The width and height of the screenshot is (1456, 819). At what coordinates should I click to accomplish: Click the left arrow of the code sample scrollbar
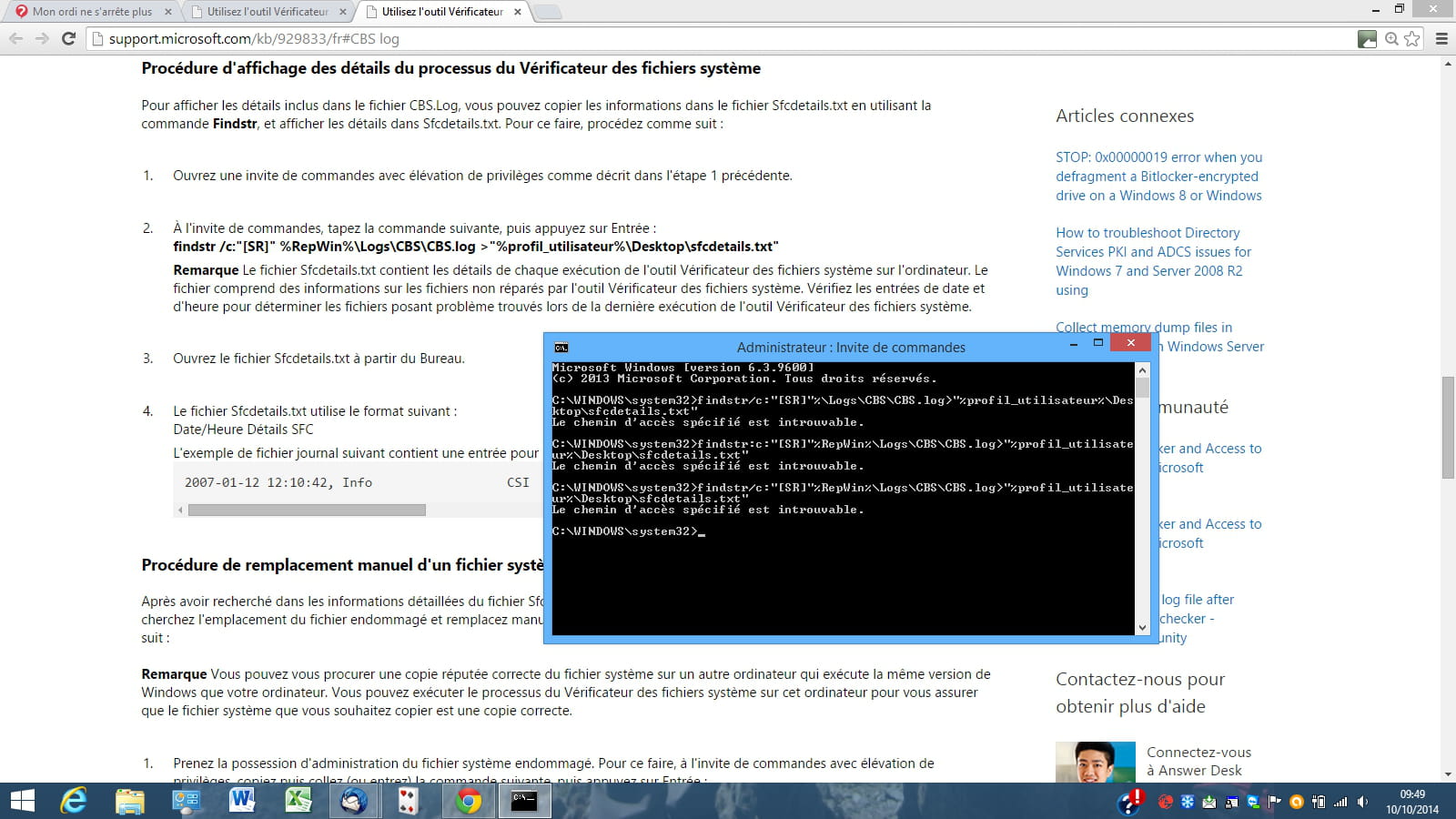click(x=180, y=510)
